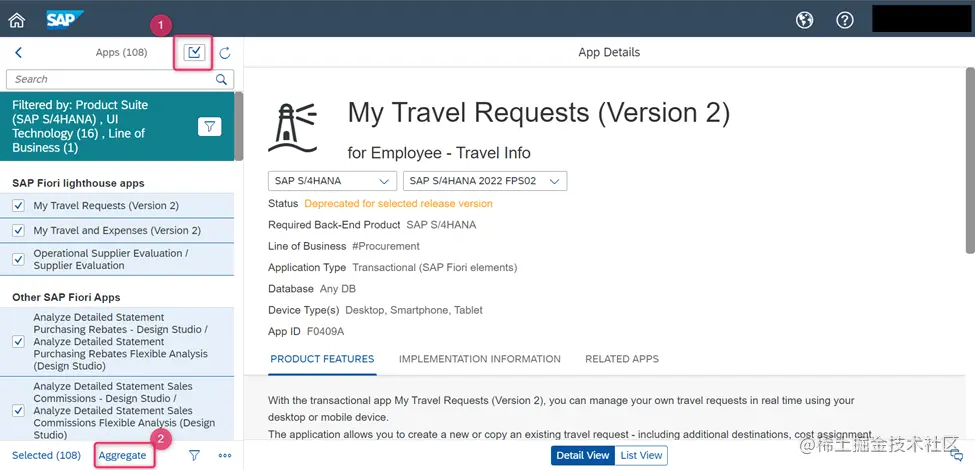This screenshot has height=470, width=975.
Task: Click 'Any DB' database value
Action: 338,289
